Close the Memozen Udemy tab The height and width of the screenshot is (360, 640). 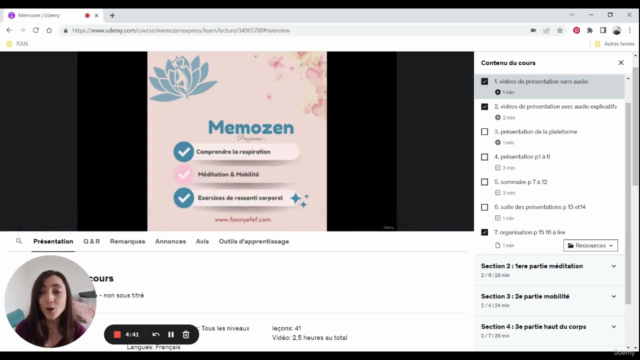click(x=96, y=16)
